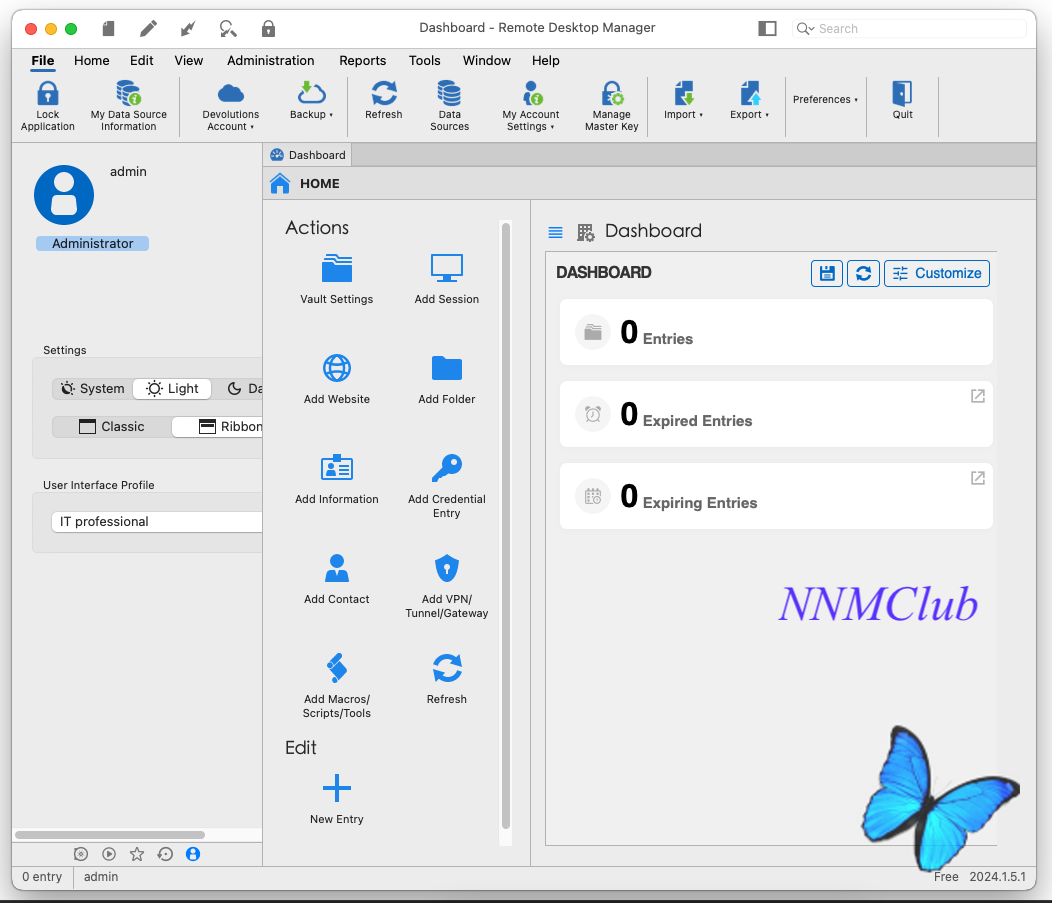1052x903 pixels.
Task: Click Add Macros/Scripts/Tools action
Action: pos(337,686)
